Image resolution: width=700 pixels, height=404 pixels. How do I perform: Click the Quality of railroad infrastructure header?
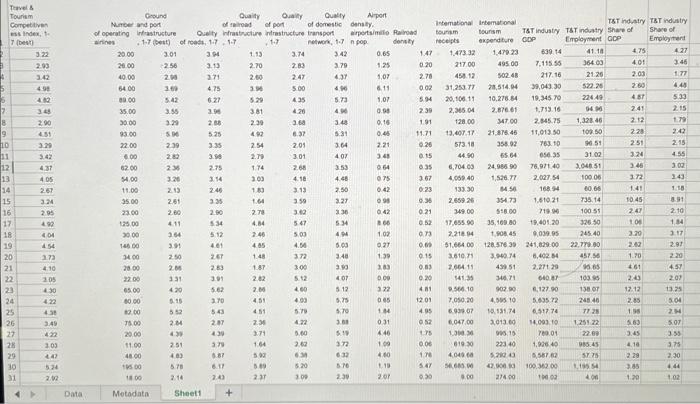point(242,29)
